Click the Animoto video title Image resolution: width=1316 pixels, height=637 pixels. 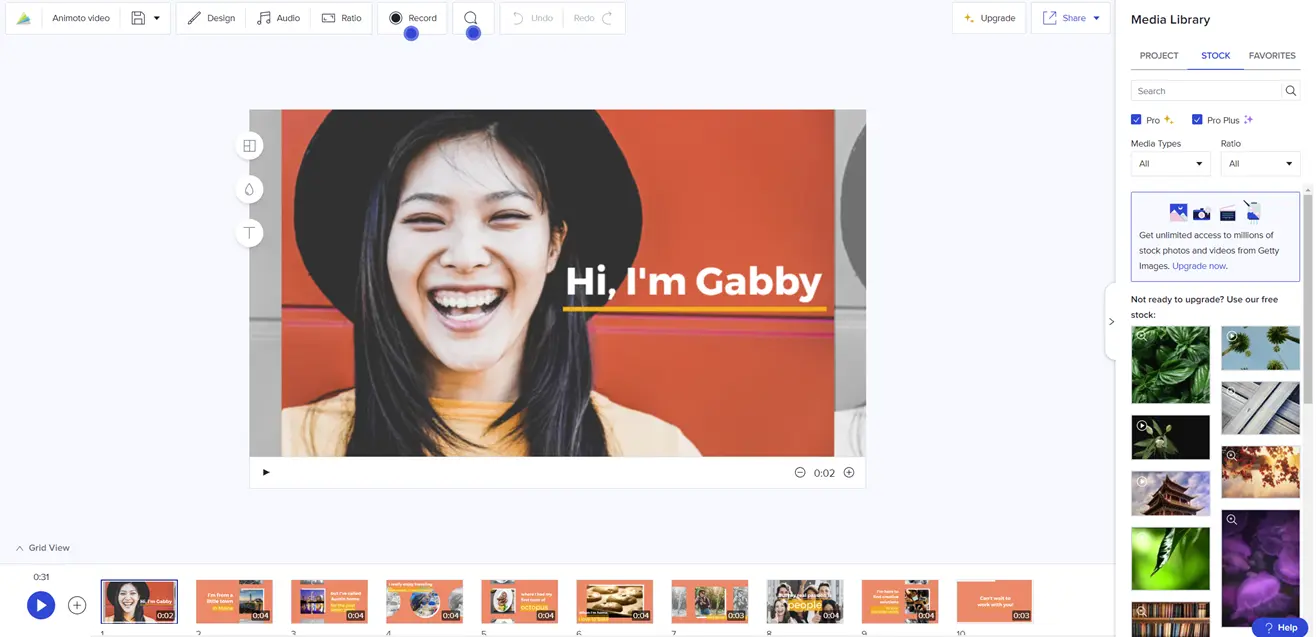click(81, 18)
